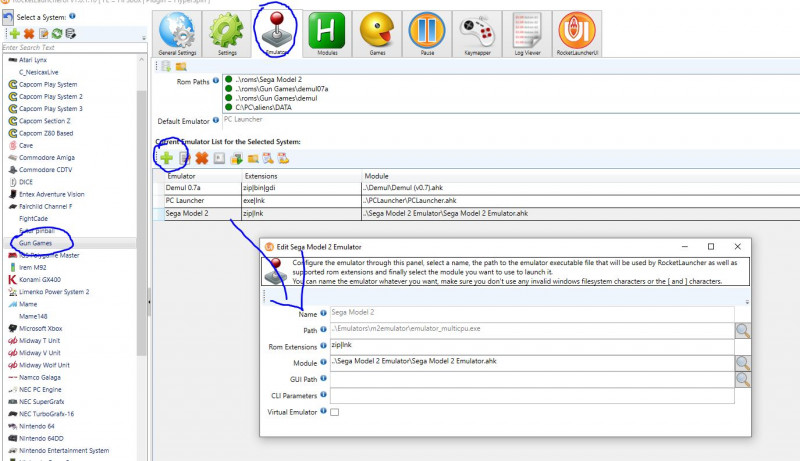Click the gray square icon in emulator toolbar
The image size is (800, 461).
point(219,159)
